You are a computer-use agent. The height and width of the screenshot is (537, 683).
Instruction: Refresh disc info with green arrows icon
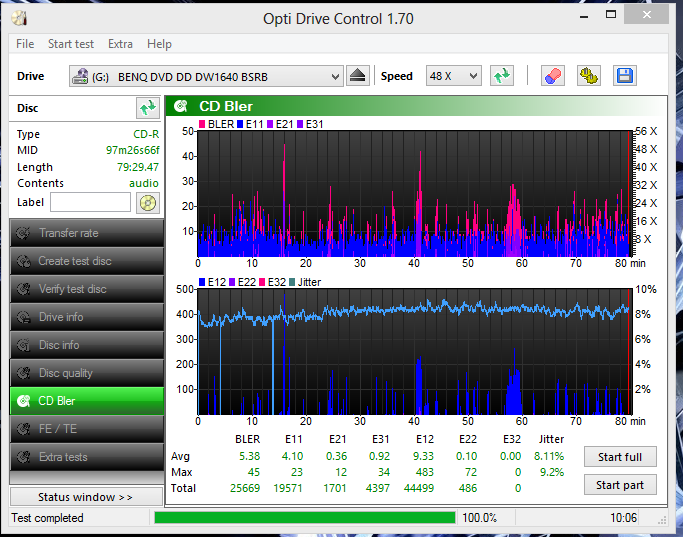148,108
